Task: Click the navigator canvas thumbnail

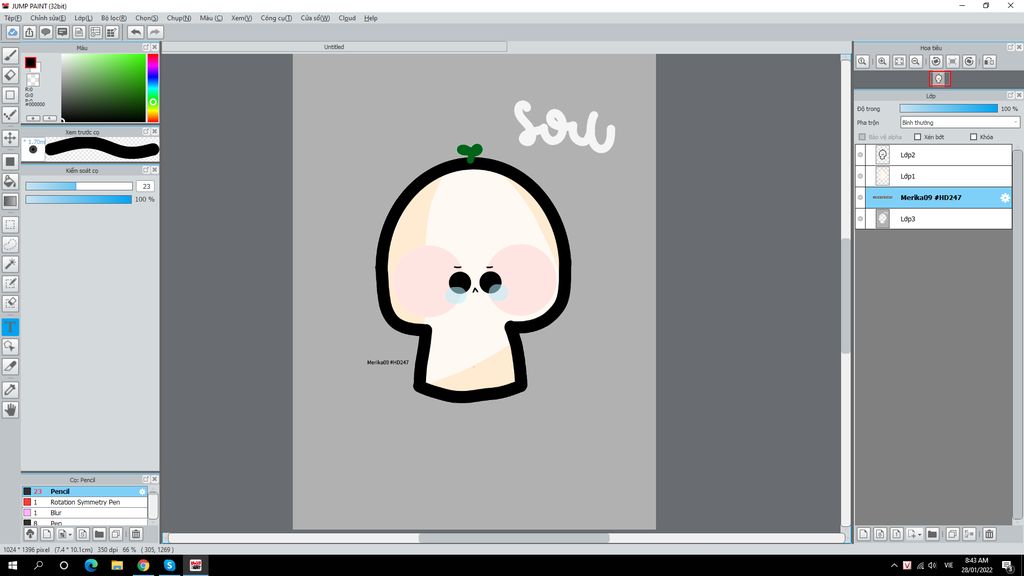Action: click(939, 79)
